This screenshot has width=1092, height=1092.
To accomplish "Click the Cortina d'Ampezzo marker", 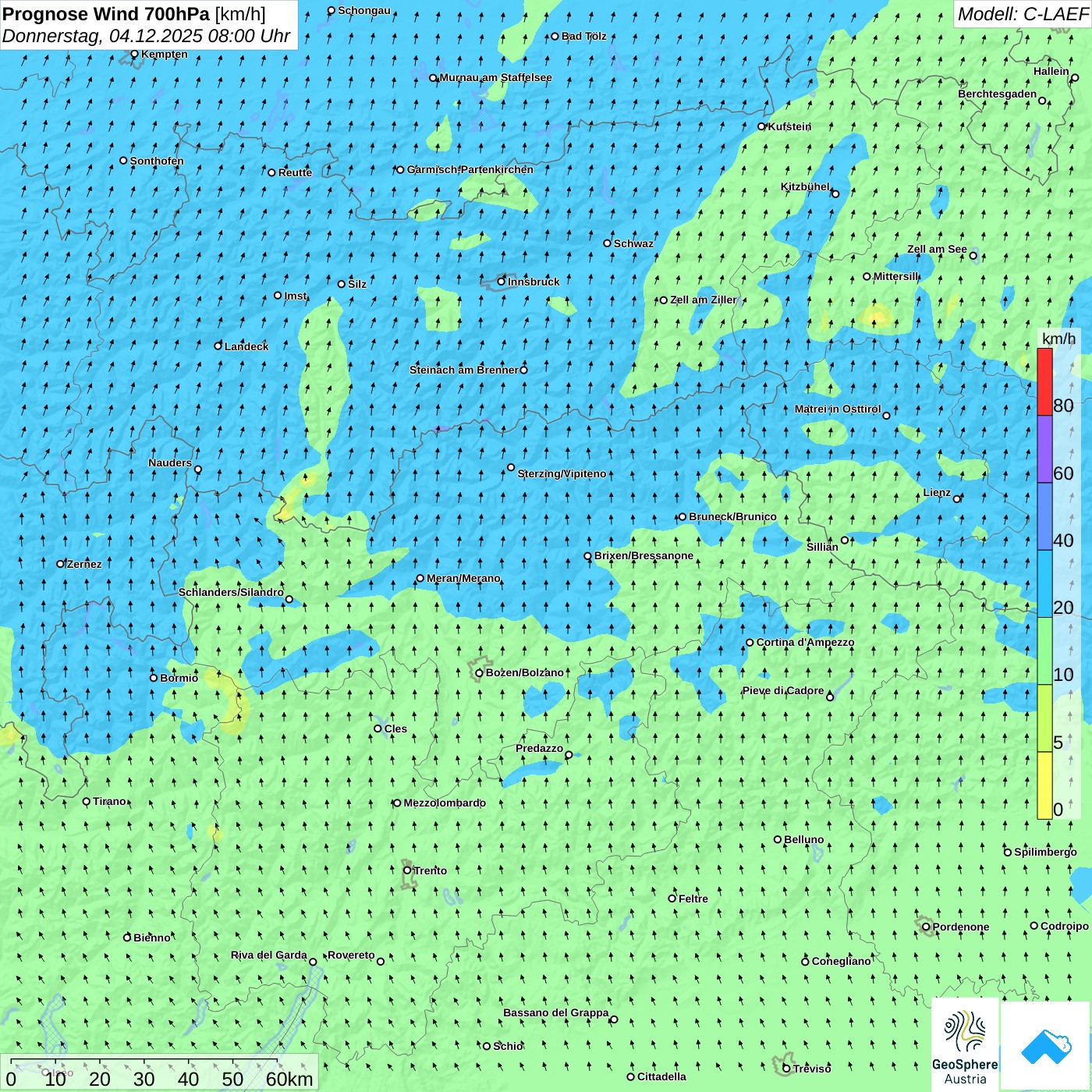I will [x=750, y=643].
